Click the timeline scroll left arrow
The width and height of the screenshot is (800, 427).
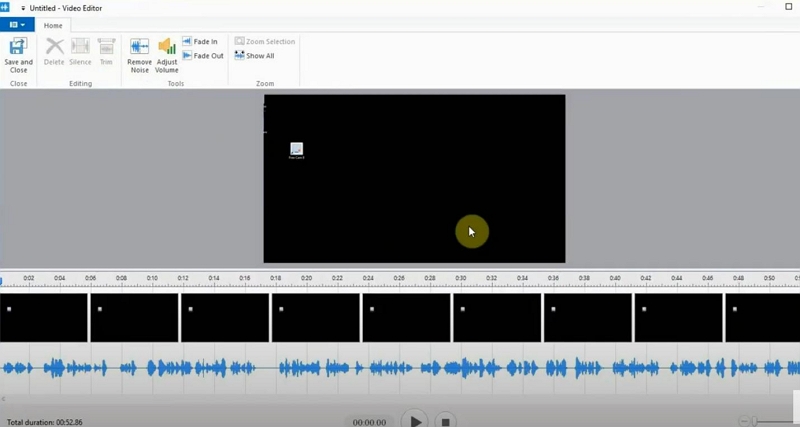[x=3, y=399]
